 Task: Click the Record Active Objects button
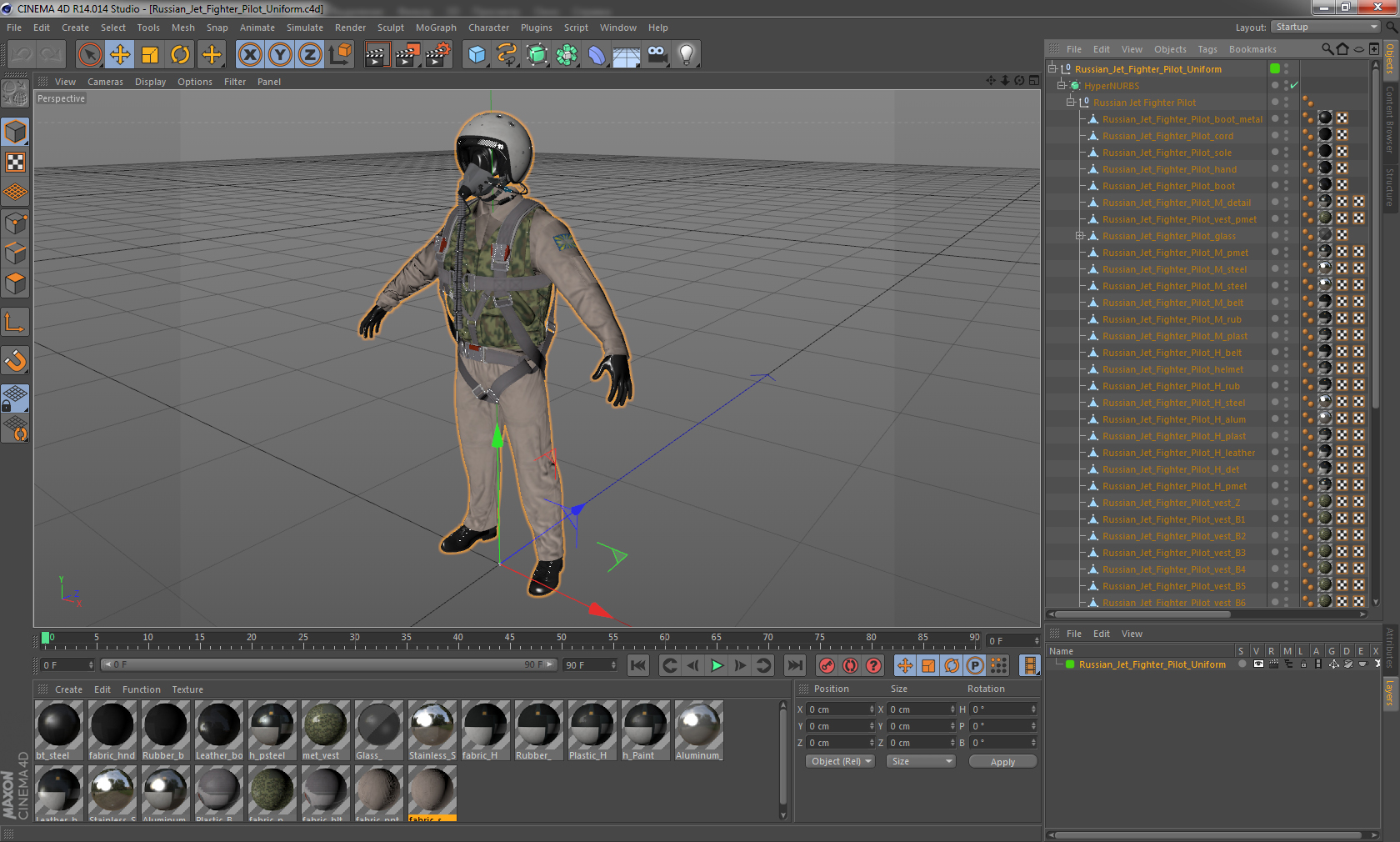827,665
